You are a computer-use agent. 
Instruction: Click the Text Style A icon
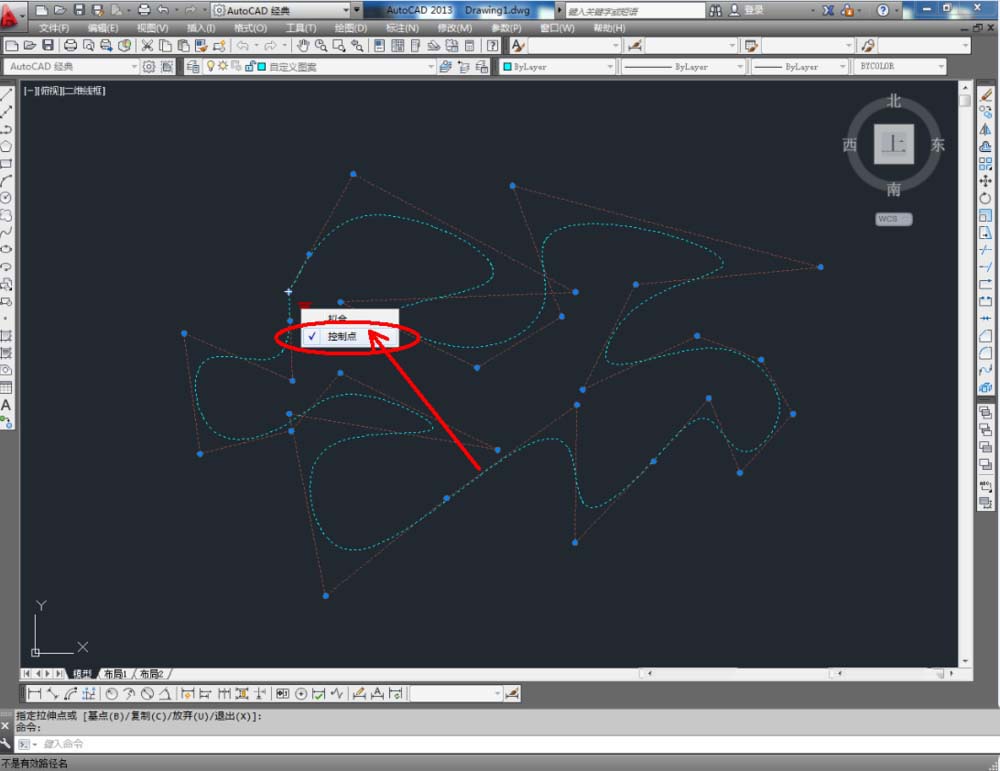click(517, 45)
